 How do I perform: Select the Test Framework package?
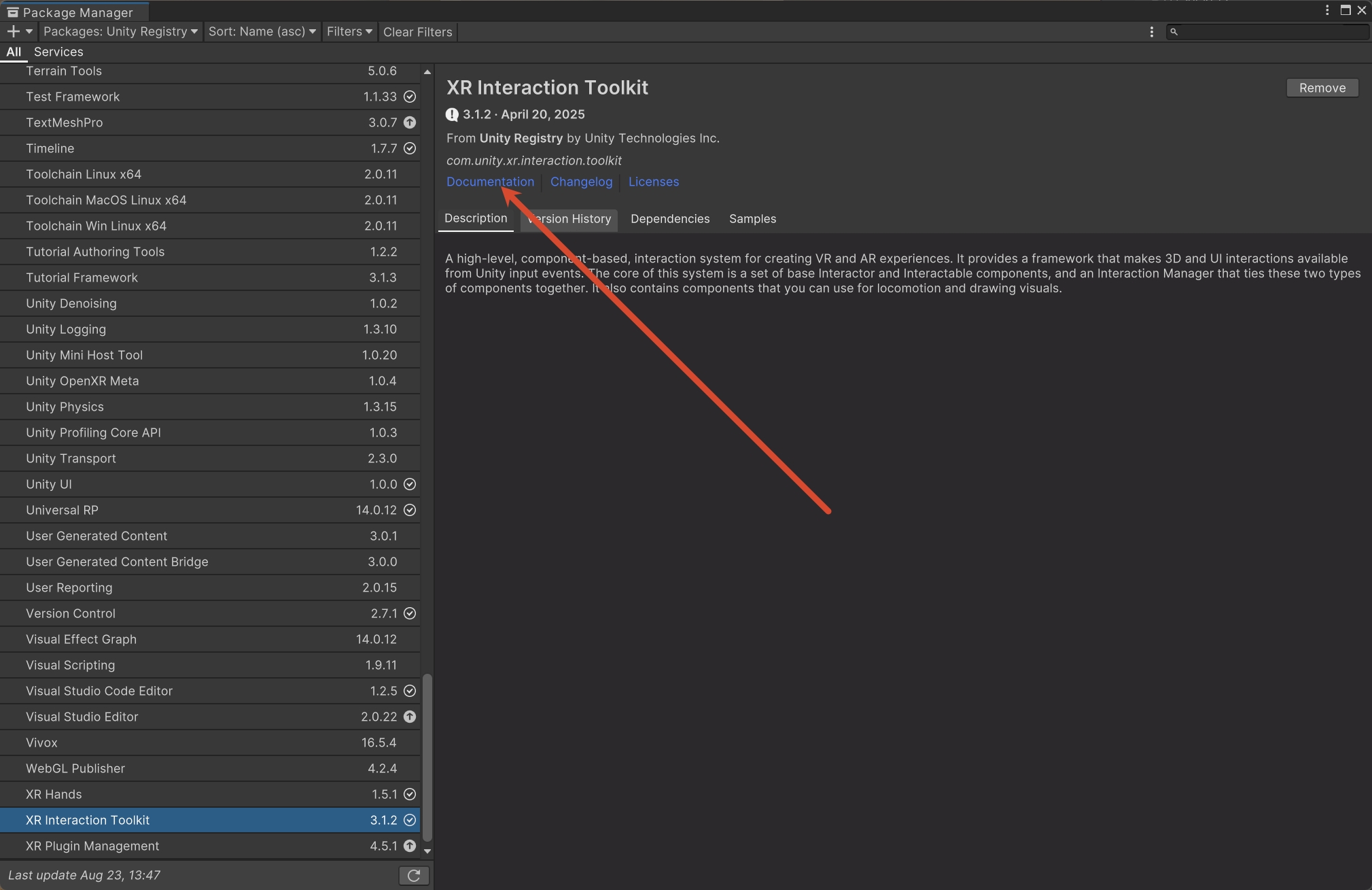[210, 97]
